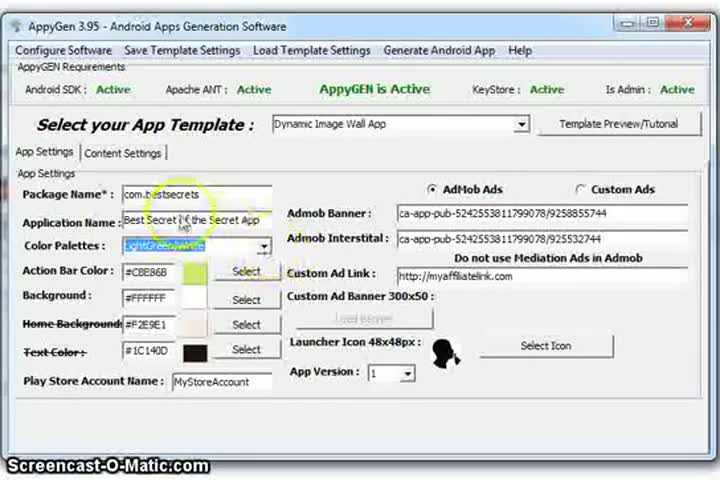
Task: Select the AdMob Ads radio button
Action: point(432,189)
